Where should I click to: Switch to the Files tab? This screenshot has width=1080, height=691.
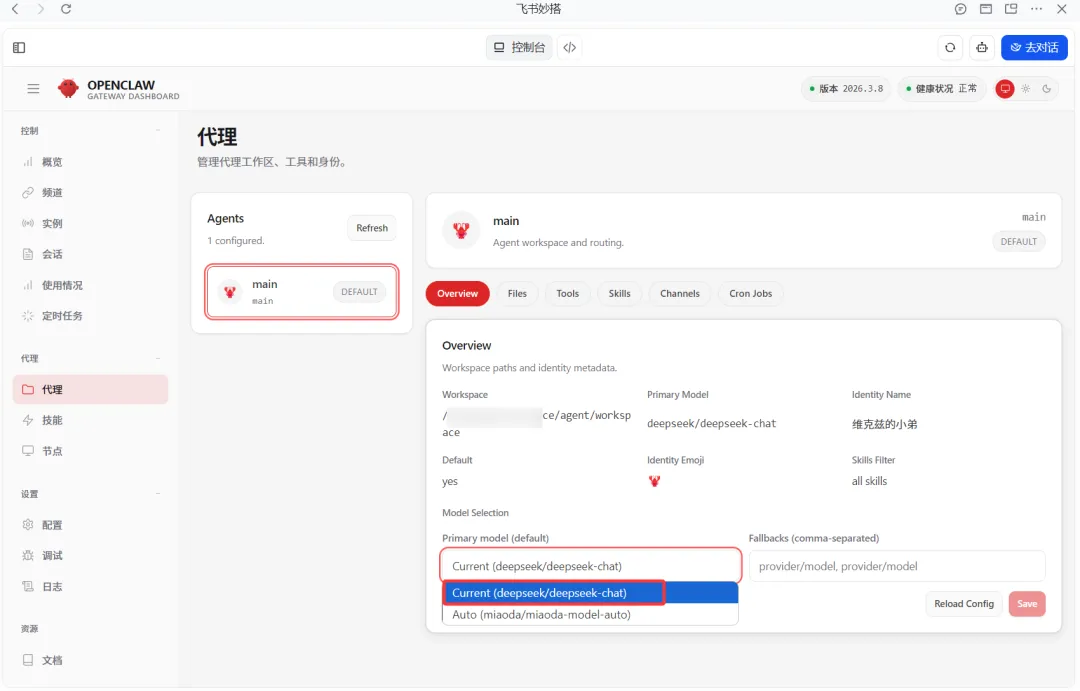517,293
